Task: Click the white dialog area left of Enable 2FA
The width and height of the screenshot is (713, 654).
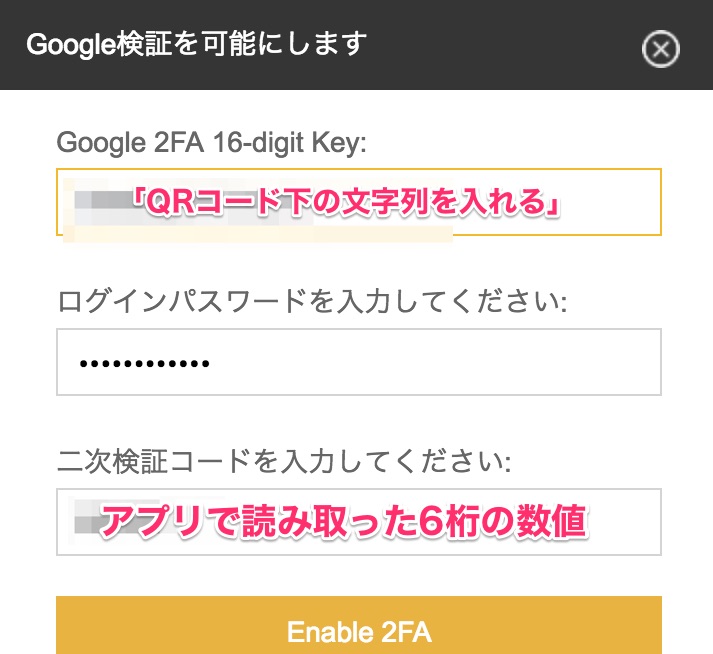Action: pyautogui.click(x=28, y=625)
